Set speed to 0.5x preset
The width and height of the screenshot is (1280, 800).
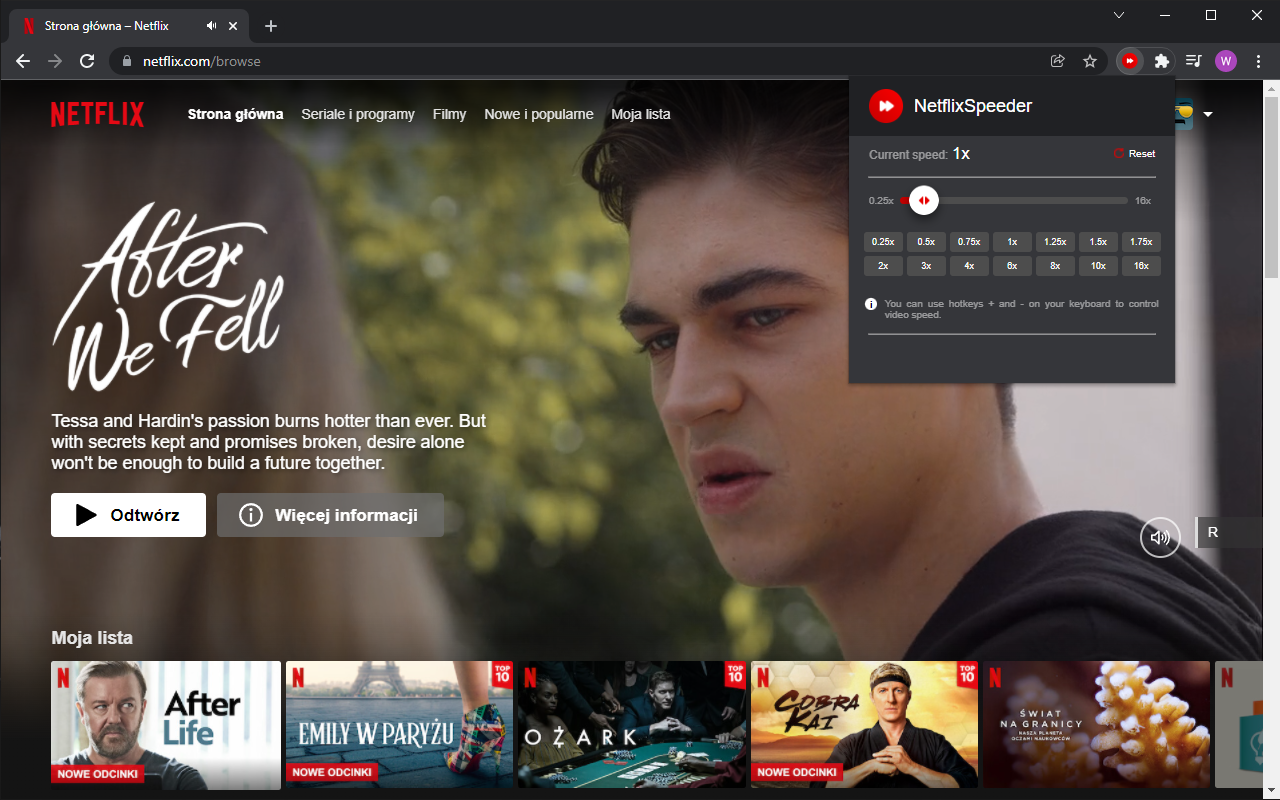(926, 241)
